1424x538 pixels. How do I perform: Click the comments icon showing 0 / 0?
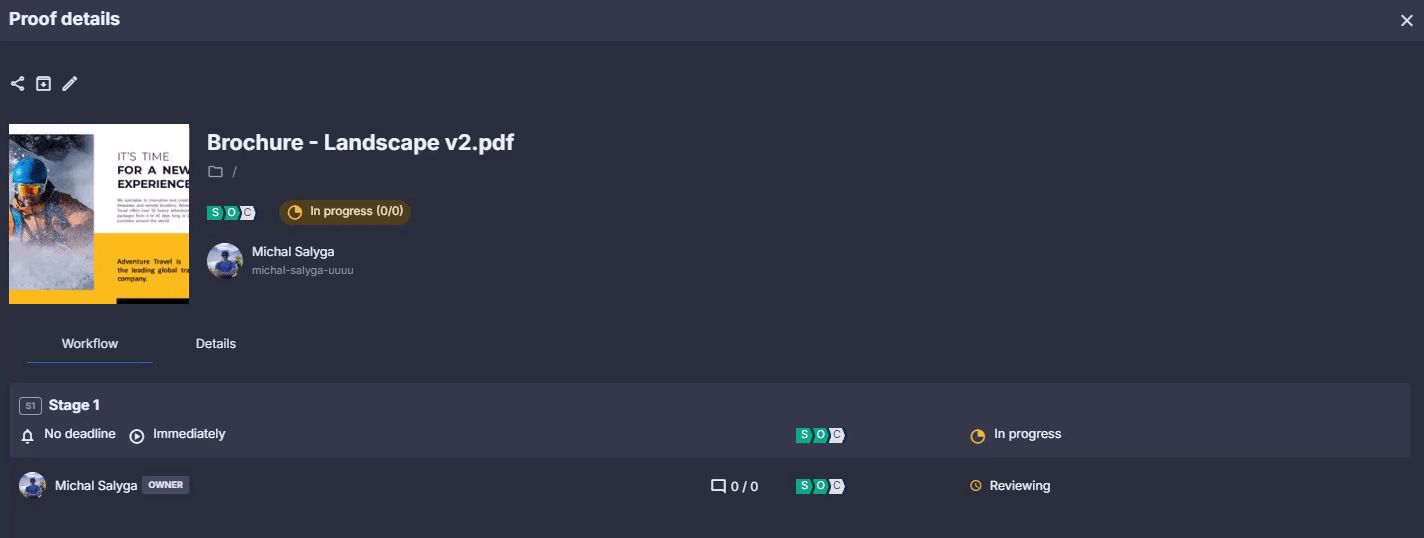pyautogui.click(x=718, y=487)
